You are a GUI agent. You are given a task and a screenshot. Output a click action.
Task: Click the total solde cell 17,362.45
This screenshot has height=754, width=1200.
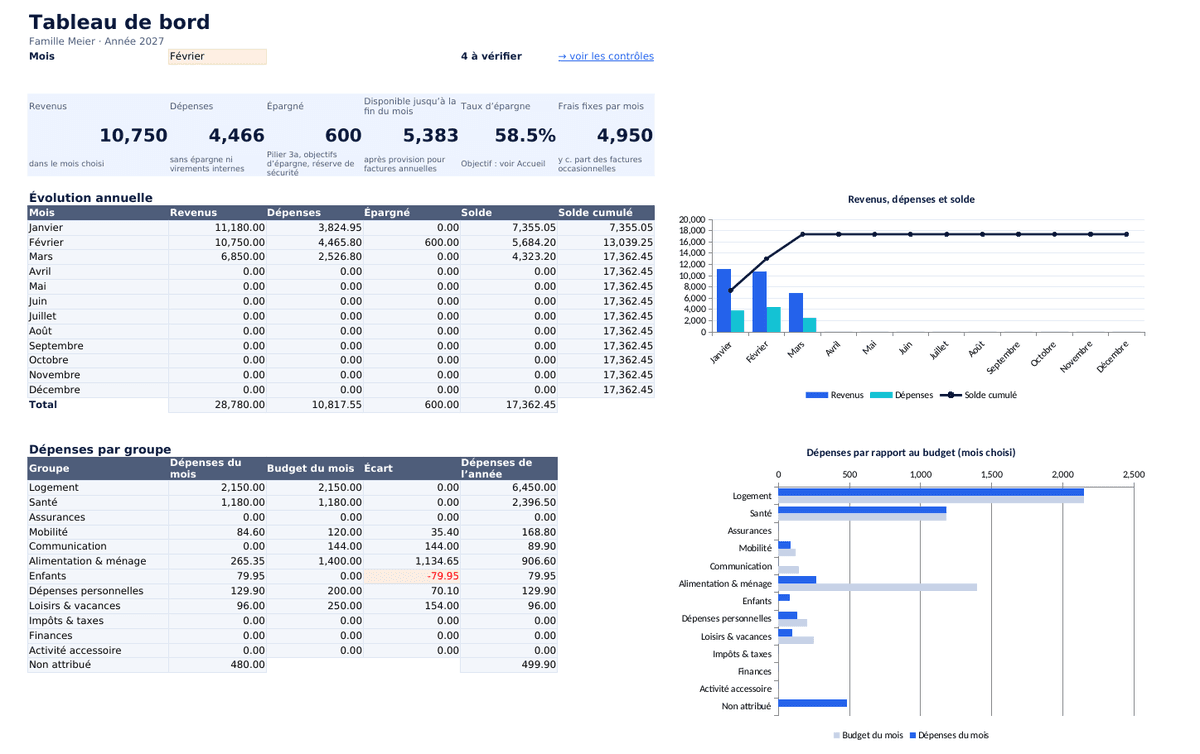click(x=508, y=405)
